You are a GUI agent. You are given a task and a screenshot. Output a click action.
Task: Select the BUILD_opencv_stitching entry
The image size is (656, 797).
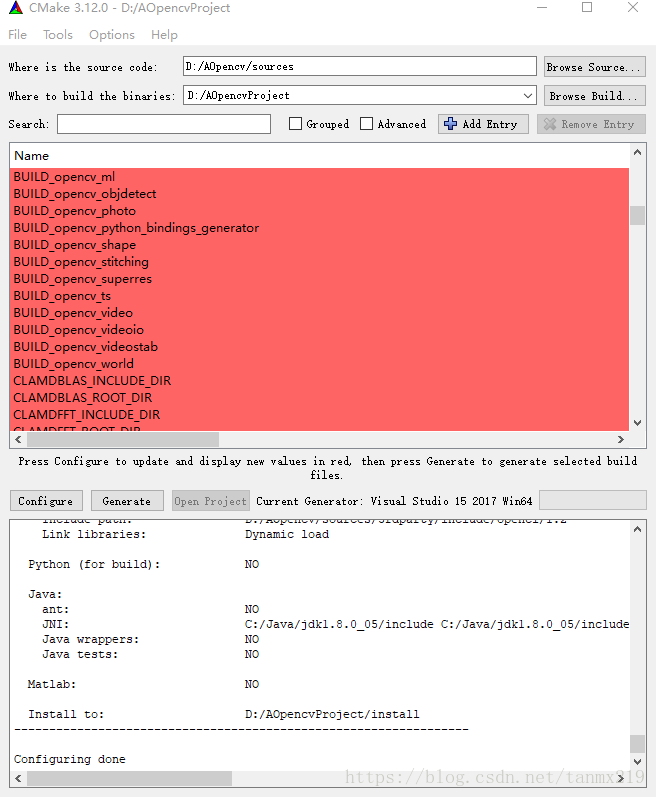click(319, 262)
